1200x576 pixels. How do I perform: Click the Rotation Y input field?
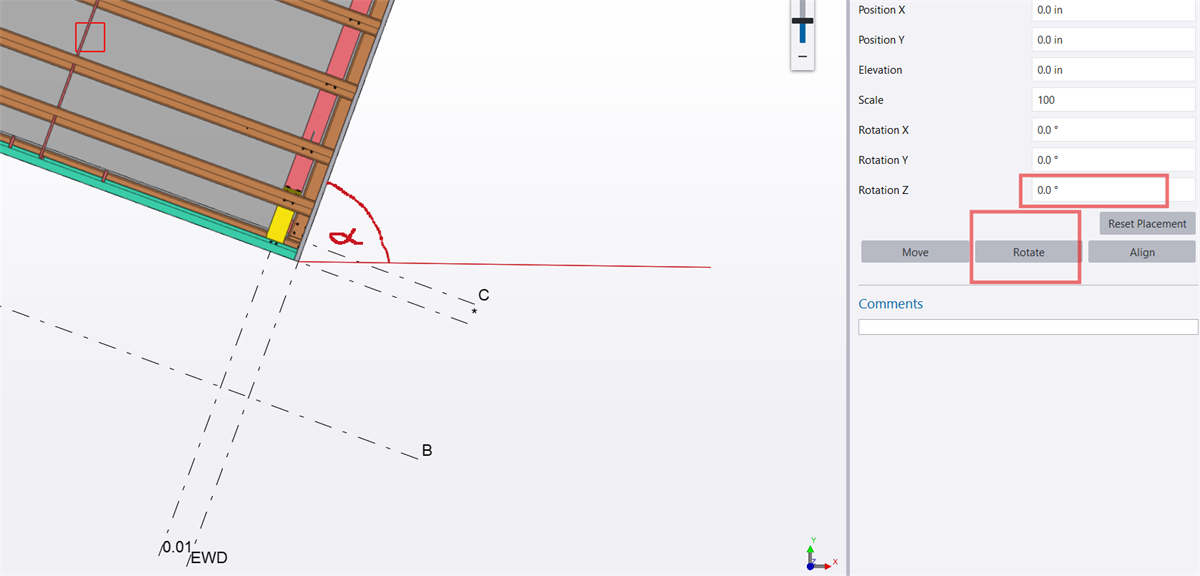[x=1112, y=159]
